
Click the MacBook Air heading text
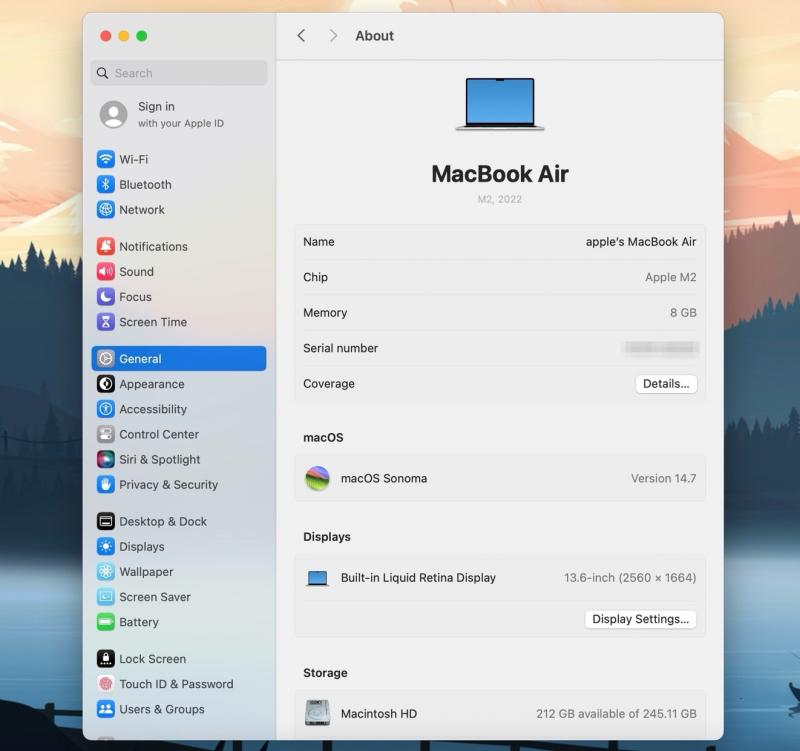coord(500,173)
